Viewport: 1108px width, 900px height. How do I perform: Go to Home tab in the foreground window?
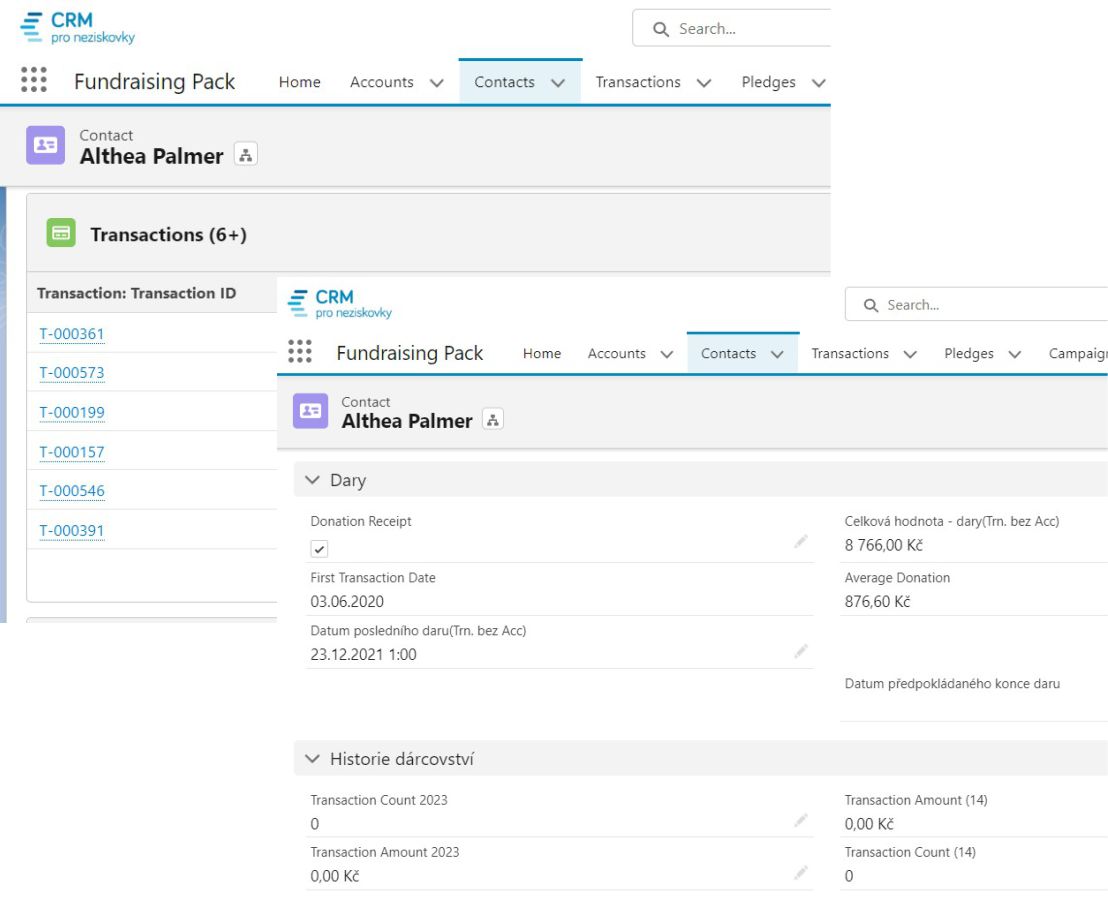541,354
